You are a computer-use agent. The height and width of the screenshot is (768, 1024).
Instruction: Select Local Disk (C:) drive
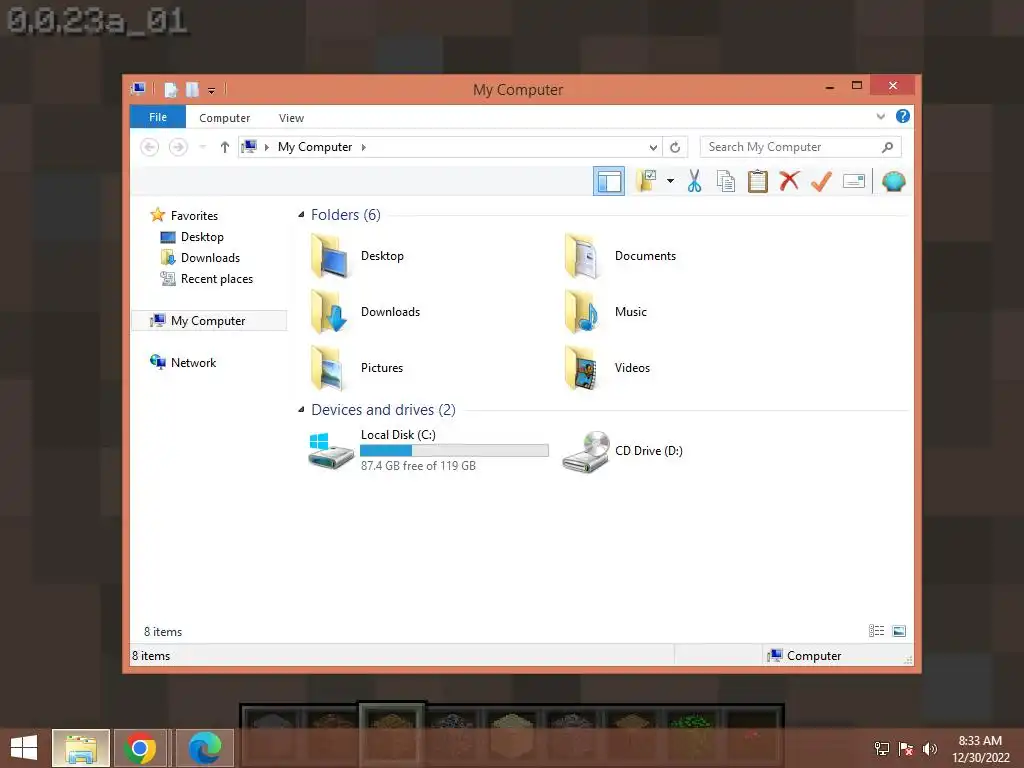click(x=428, y=450)
